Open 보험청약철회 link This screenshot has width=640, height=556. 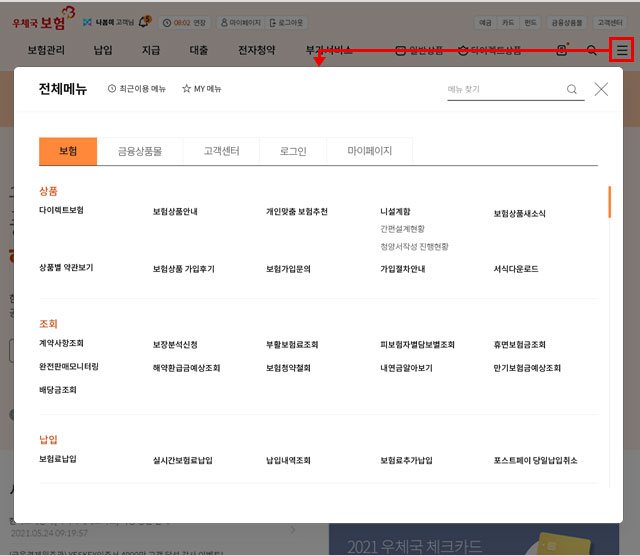288,368
